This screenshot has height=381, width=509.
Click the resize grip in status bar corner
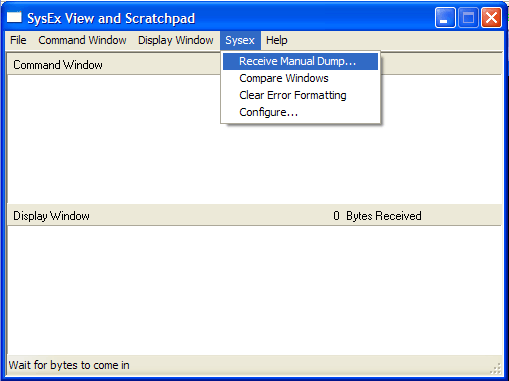[496, 369]
